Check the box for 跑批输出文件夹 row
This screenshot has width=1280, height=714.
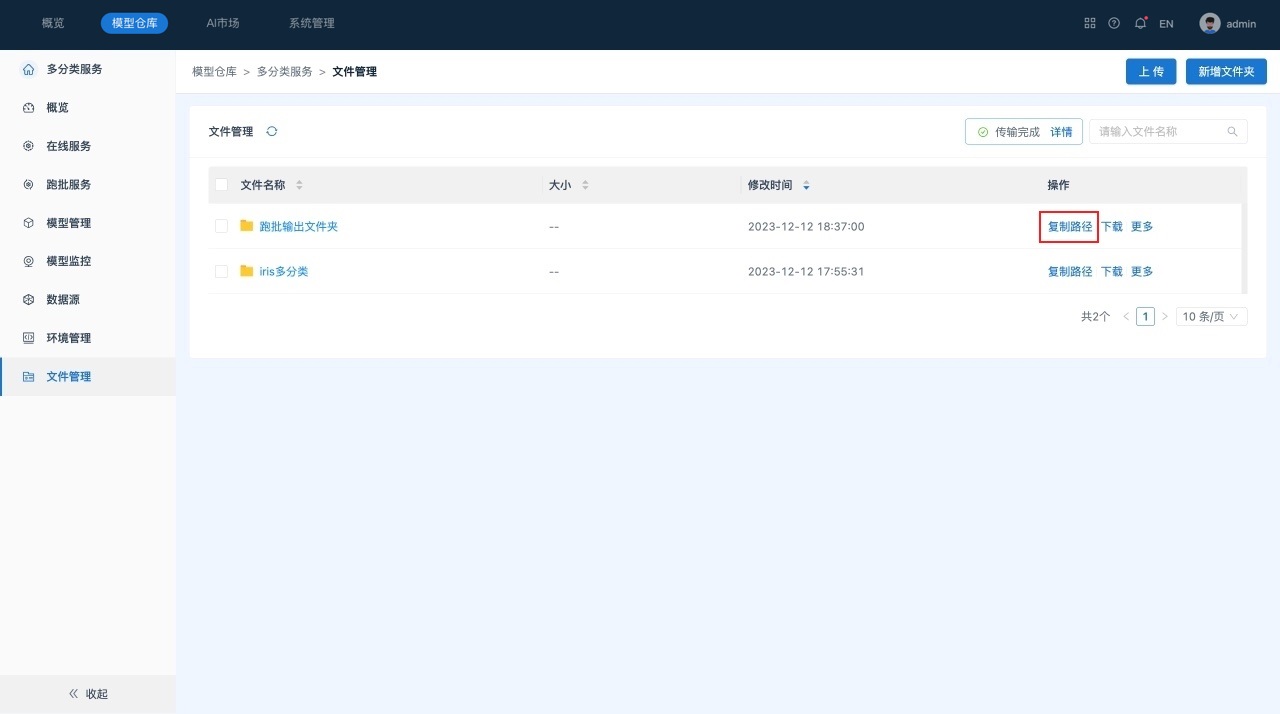click(222, 226)
